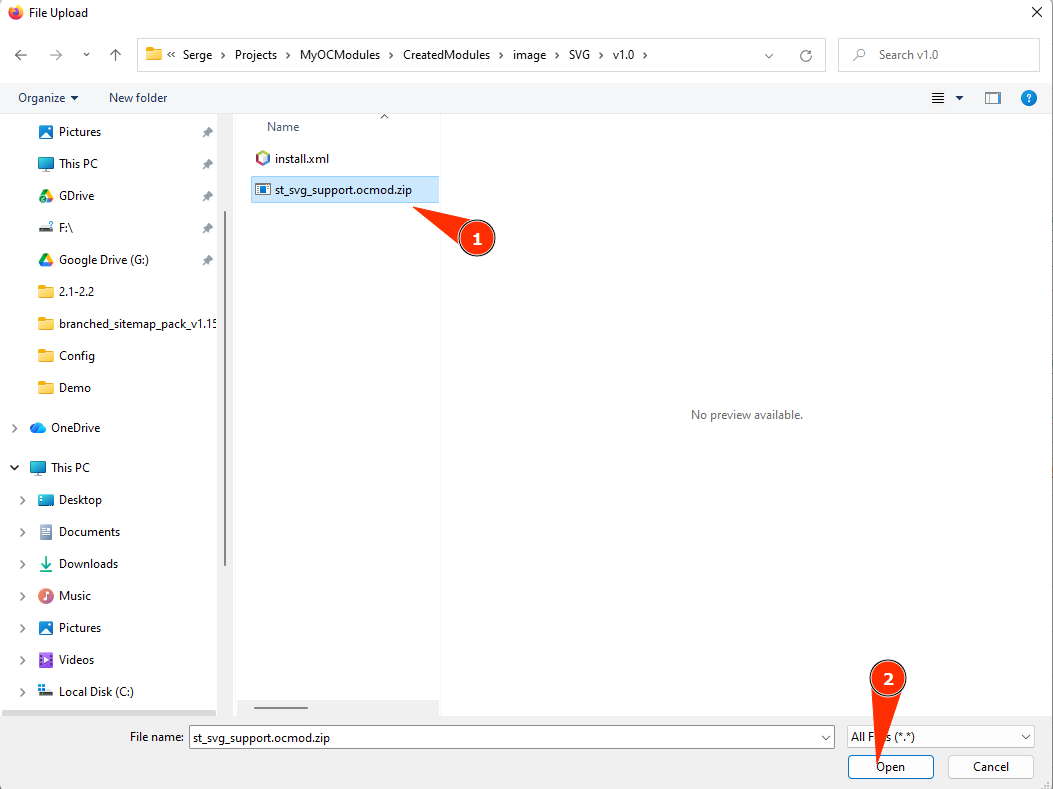Click Projects in the address path
The image size is (1053, 789).
(x=256, y=55)
